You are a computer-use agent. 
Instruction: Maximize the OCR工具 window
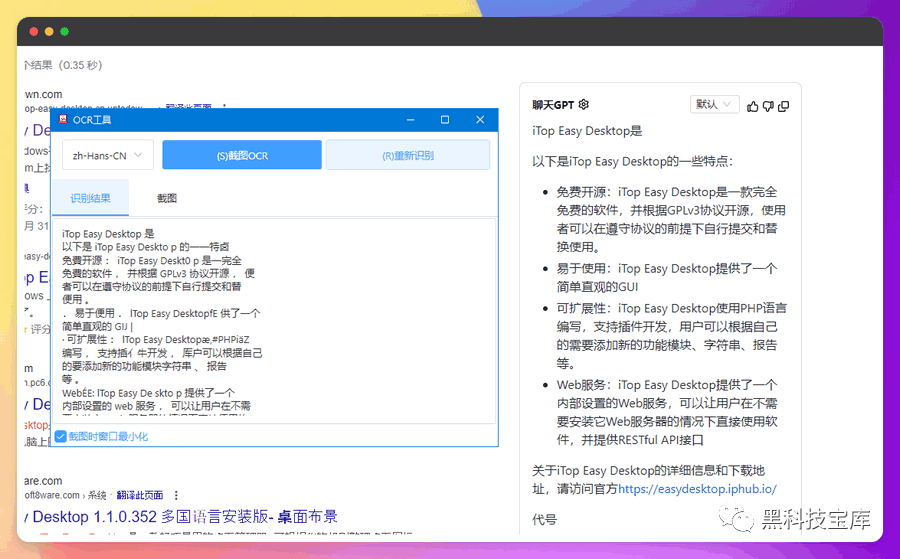pyautogui.click(x=445, y=119)
